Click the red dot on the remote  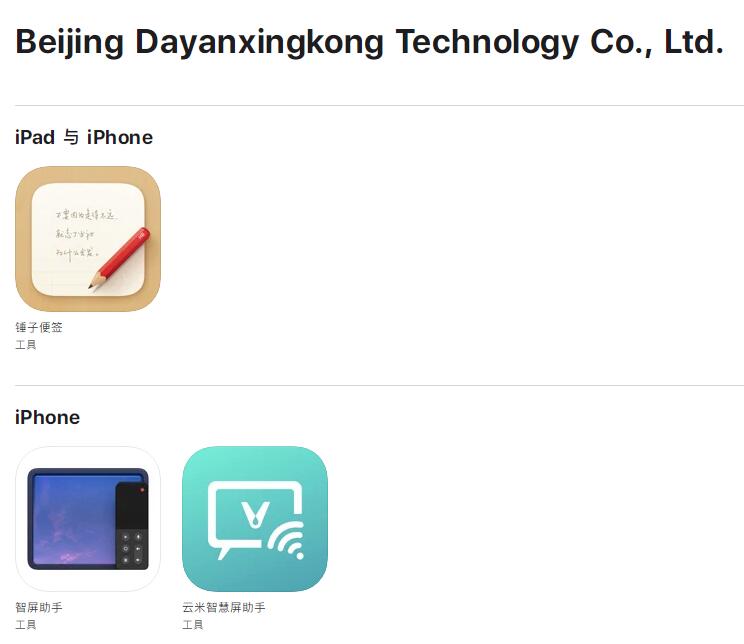click(x=141, y=489)
